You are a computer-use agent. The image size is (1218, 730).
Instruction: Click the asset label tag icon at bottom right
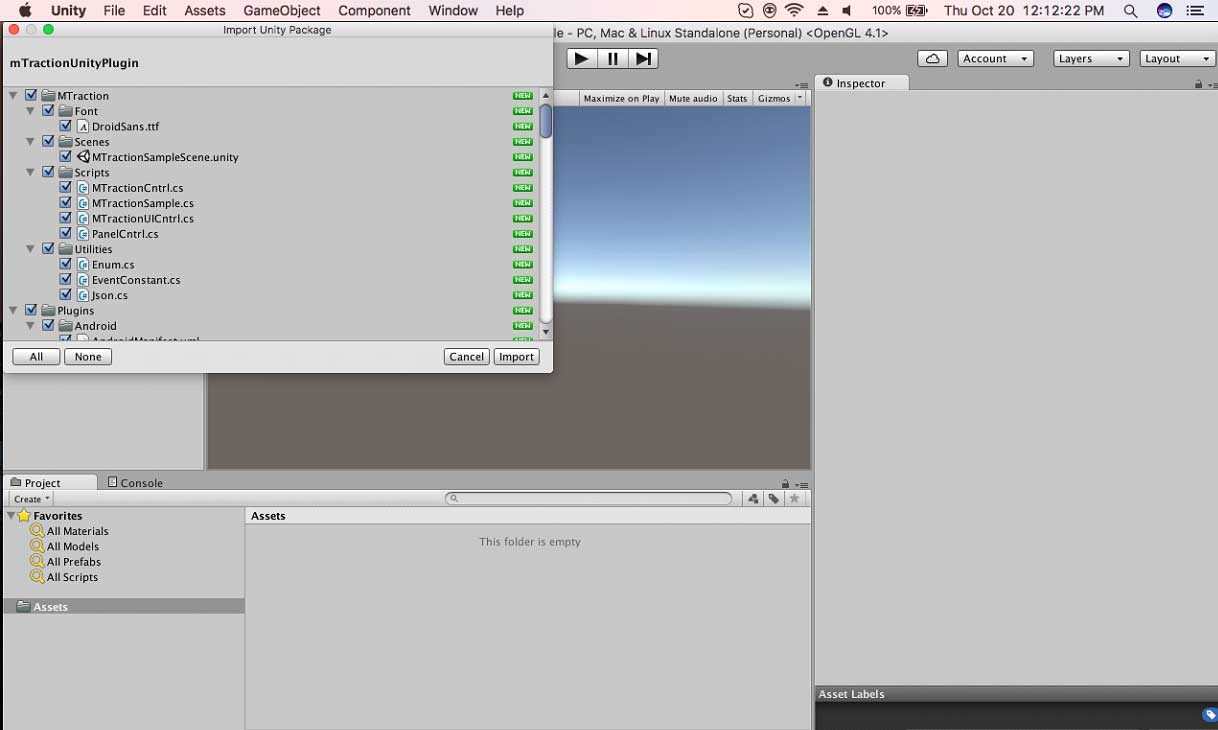(1209, 714)
